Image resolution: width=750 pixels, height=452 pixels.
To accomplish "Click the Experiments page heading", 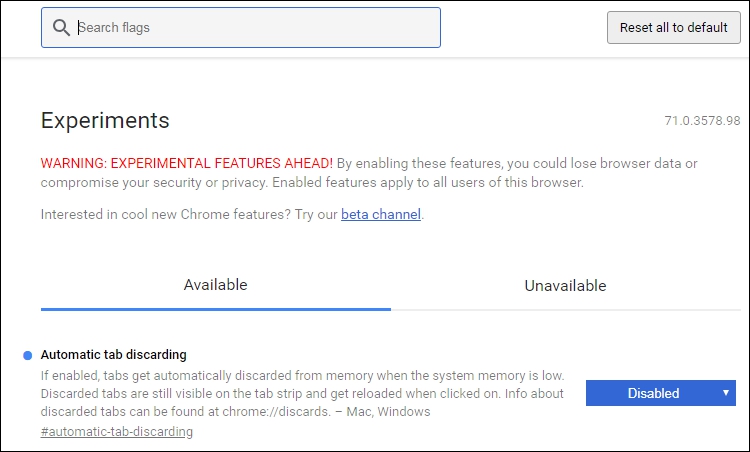I will click(105, 120).
